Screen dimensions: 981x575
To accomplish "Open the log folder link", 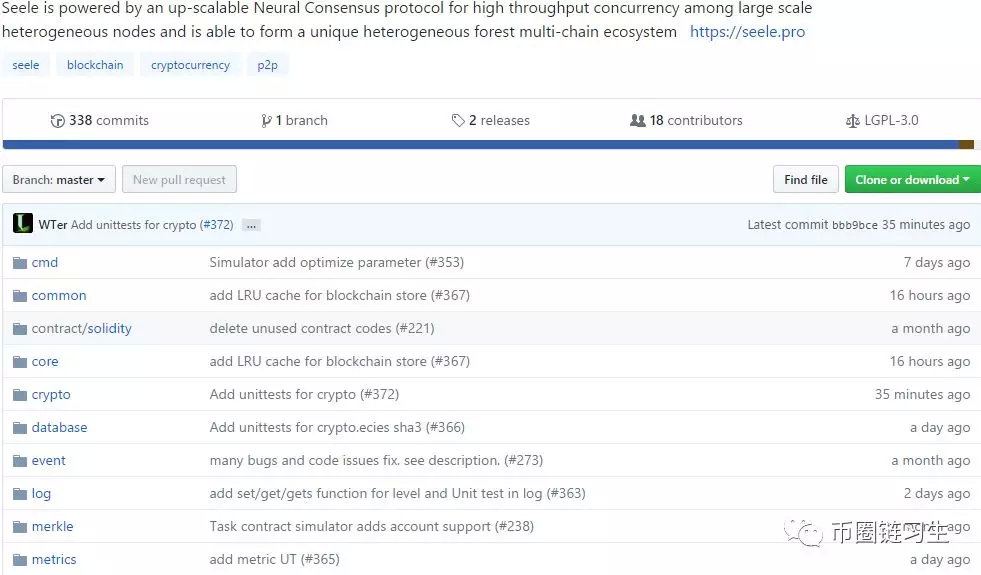I will coord(41,494).
